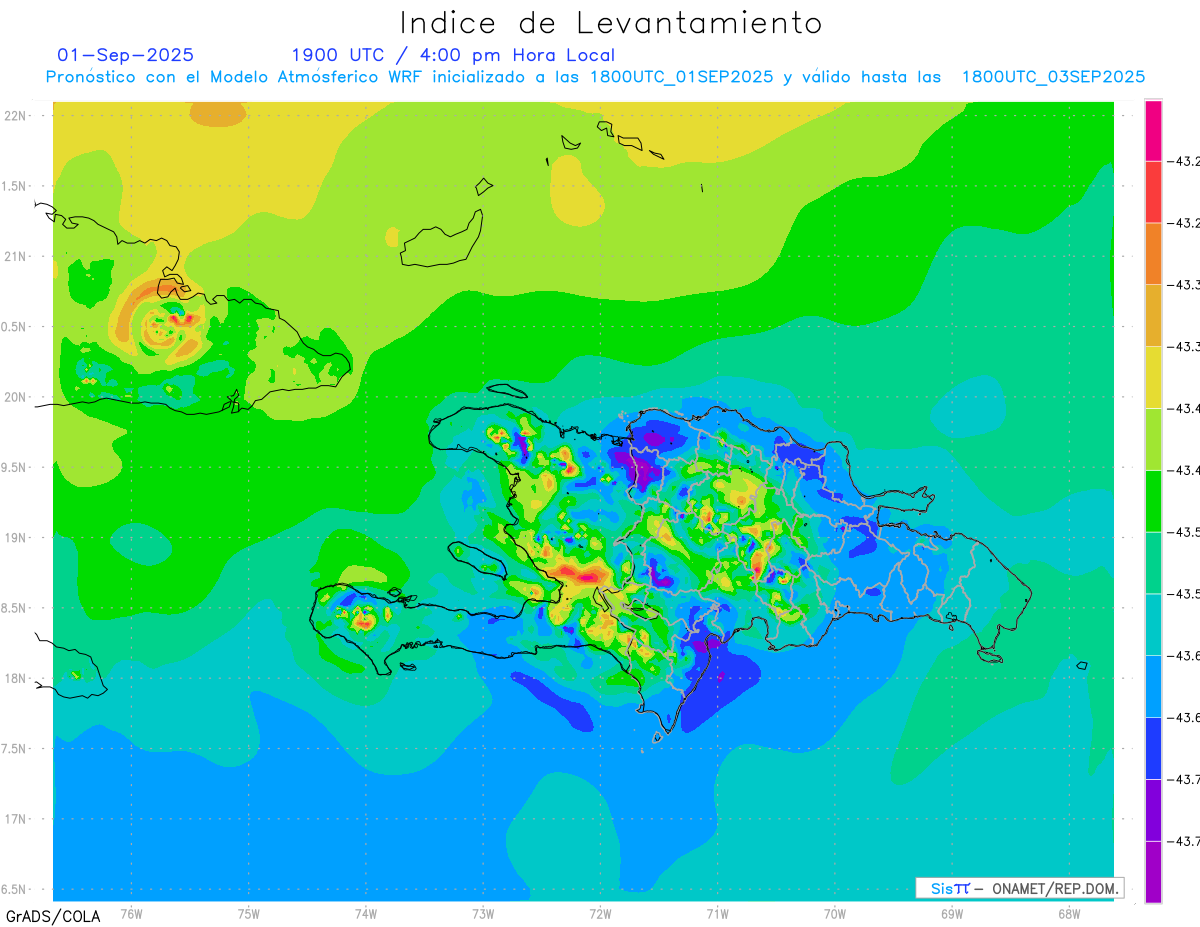Viewport: 1200px width, 927px height.
Task: Click the "18N" latitude label
Action: [x=15, y=679]
